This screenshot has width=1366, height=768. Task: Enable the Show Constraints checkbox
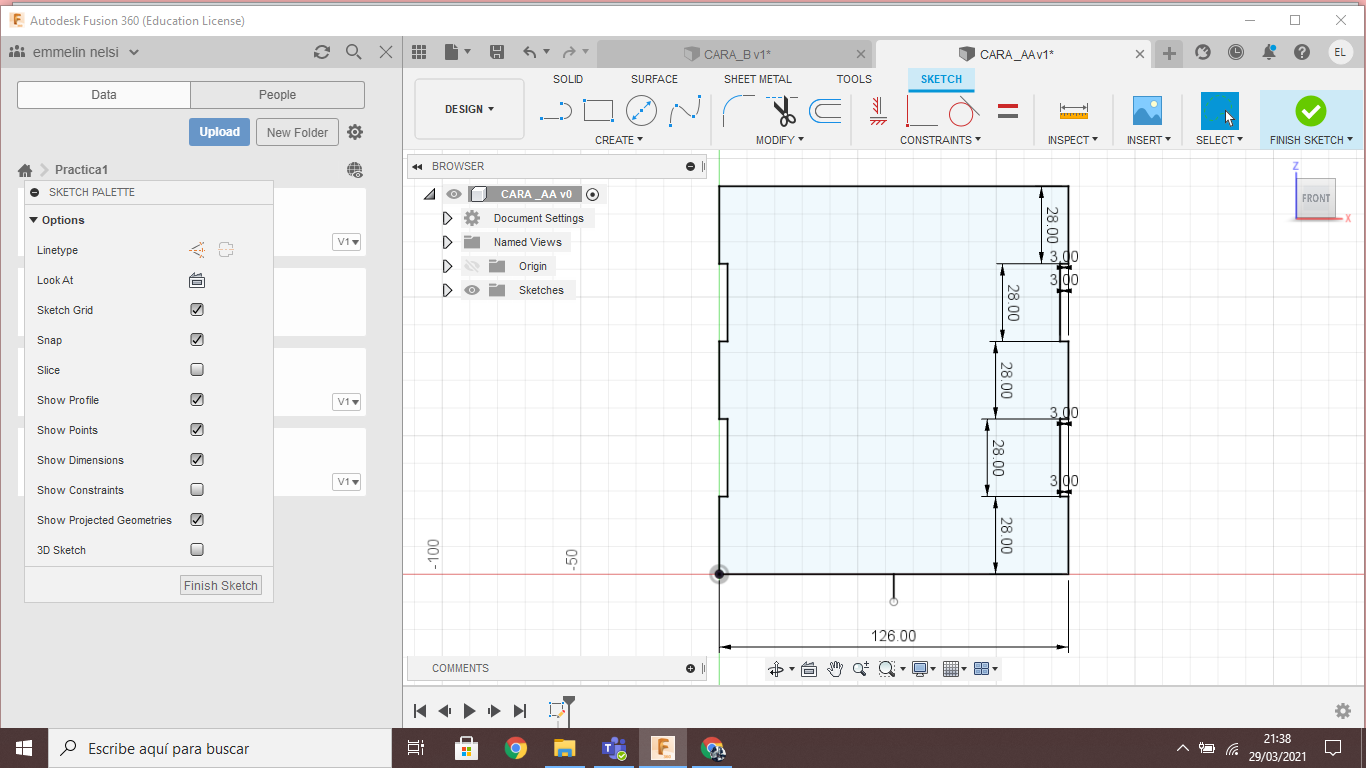[x=197, y=490]
